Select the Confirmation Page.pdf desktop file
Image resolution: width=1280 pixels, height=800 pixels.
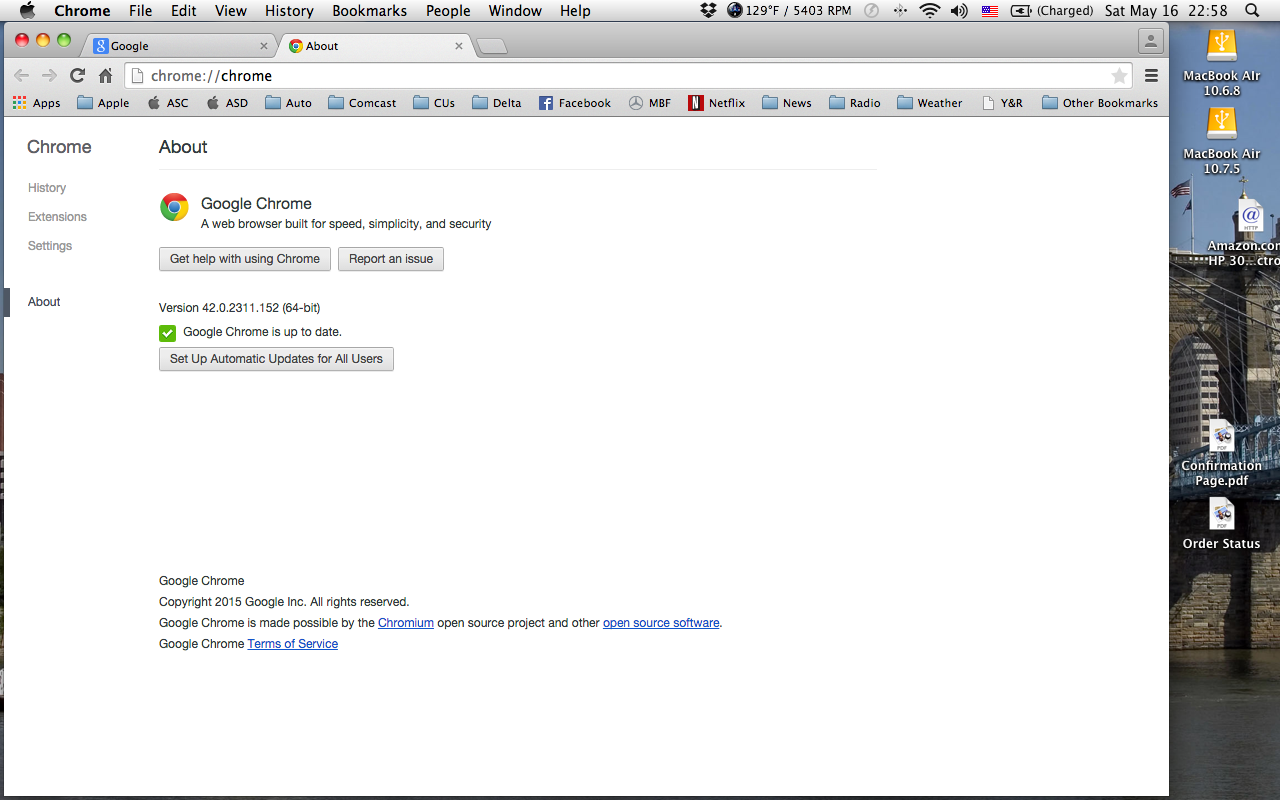[x=1221, y=454]
